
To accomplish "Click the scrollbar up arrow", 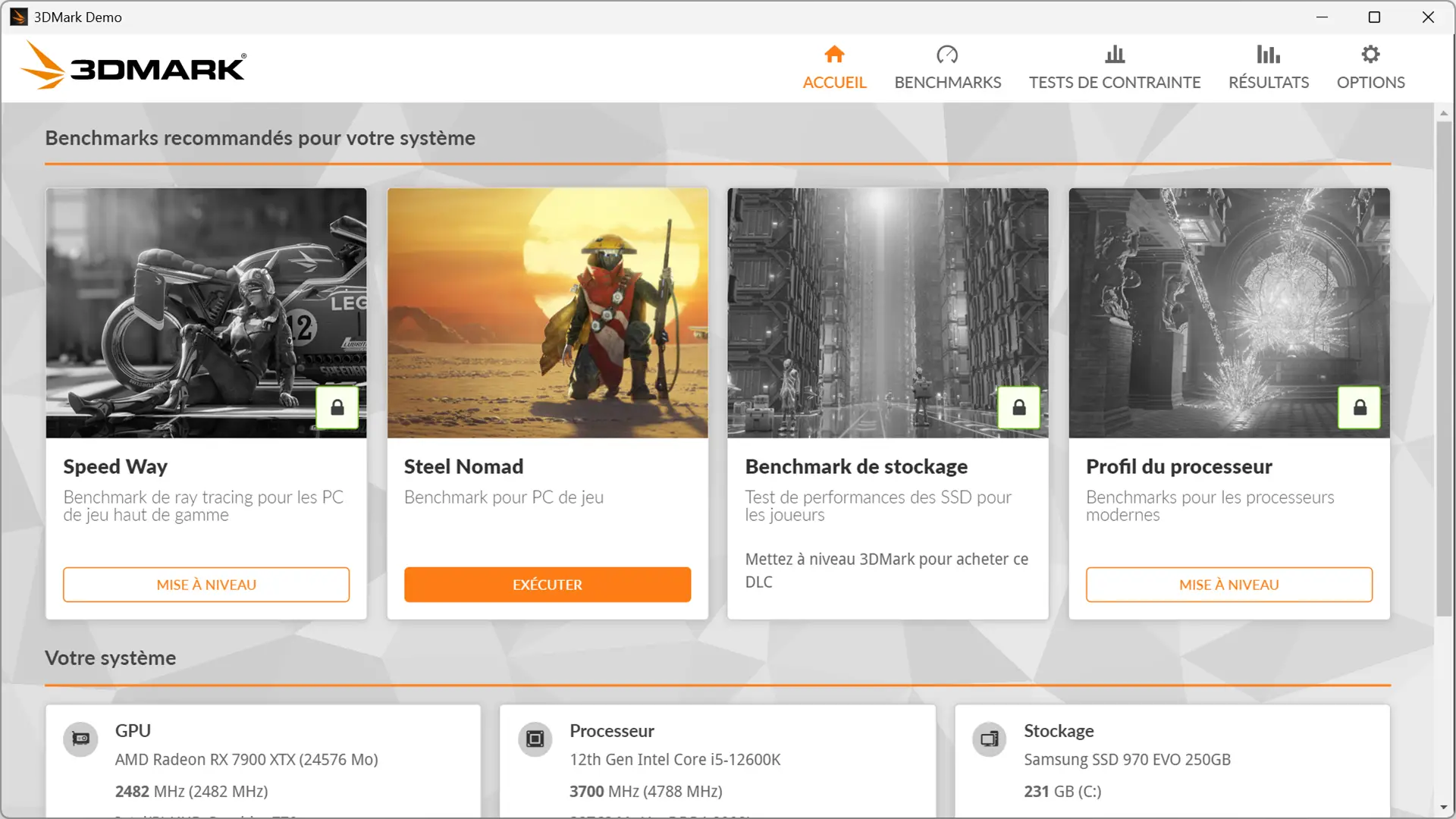I will [1444, 113].
